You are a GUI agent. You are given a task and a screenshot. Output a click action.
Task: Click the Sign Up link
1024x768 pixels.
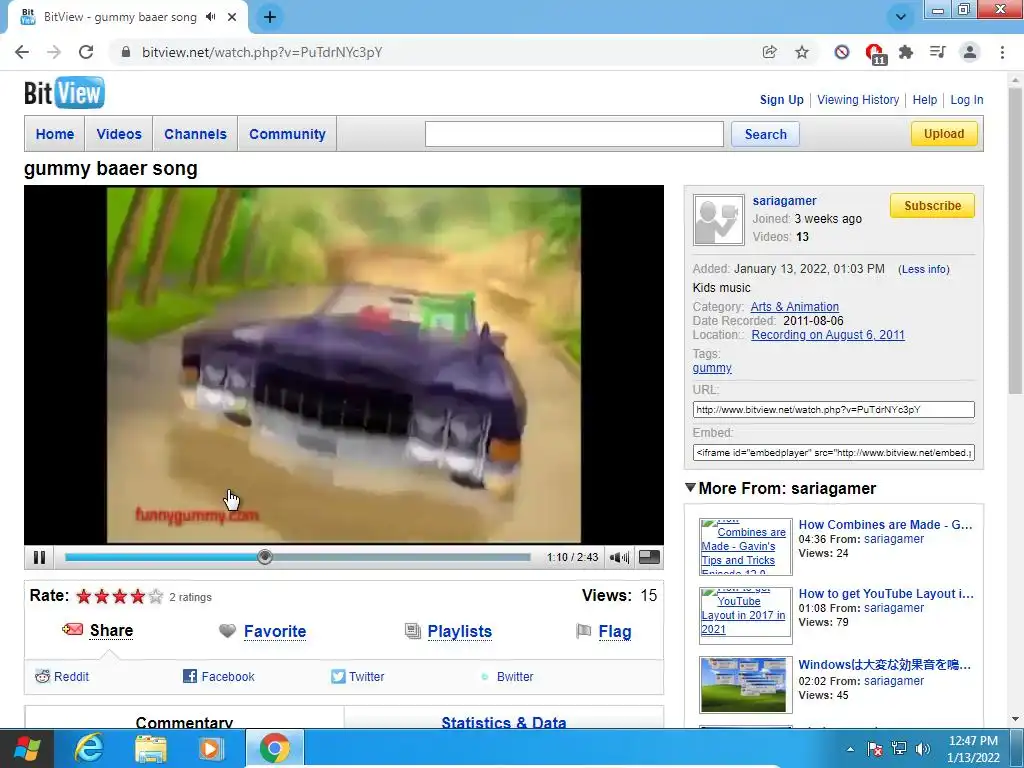781,100
